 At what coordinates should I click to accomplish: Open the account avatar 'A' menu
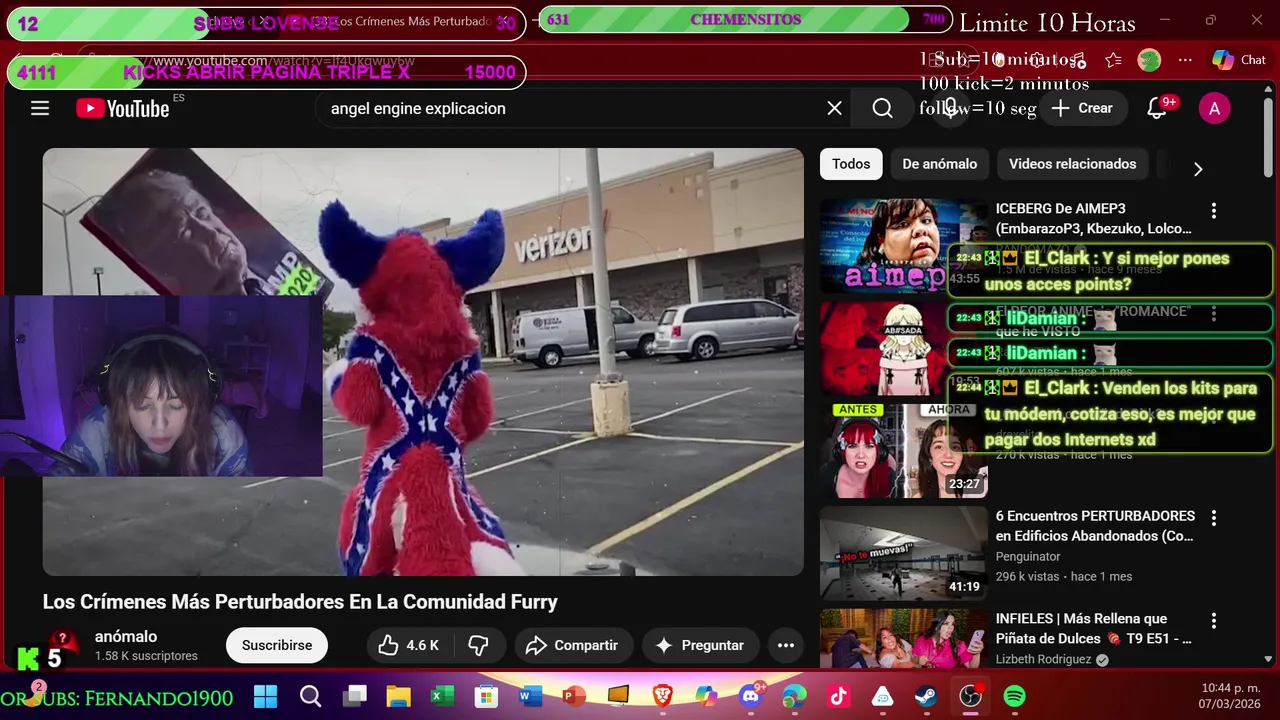[x=1214, y=108]
